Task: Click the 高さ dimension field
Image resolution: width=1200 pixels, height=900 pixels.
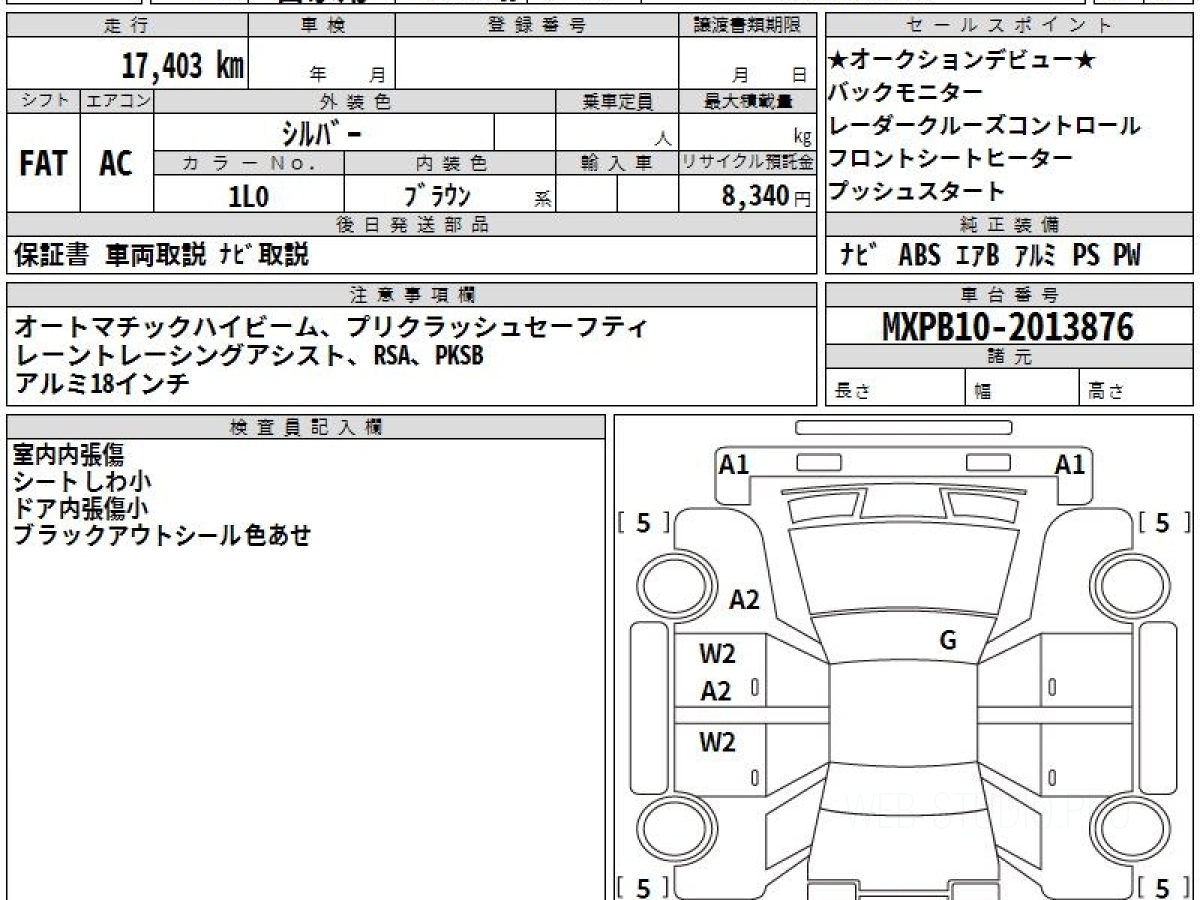Action: coord(1136,388)
